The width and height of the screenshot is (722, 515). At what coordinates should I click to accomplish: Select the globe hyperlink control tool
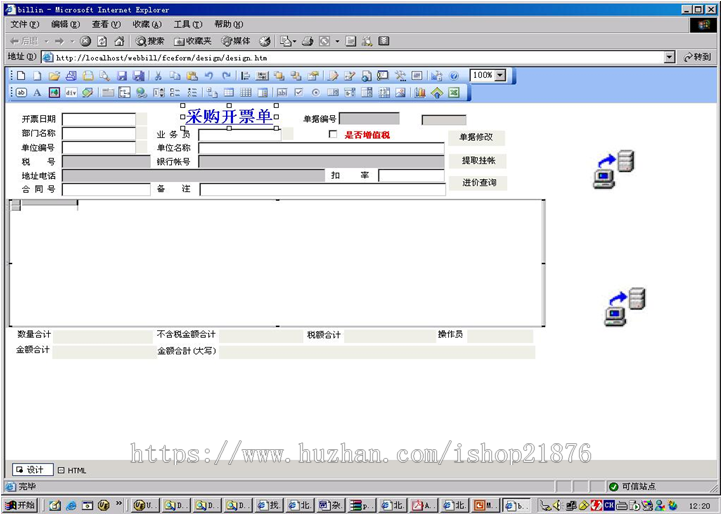141,93
